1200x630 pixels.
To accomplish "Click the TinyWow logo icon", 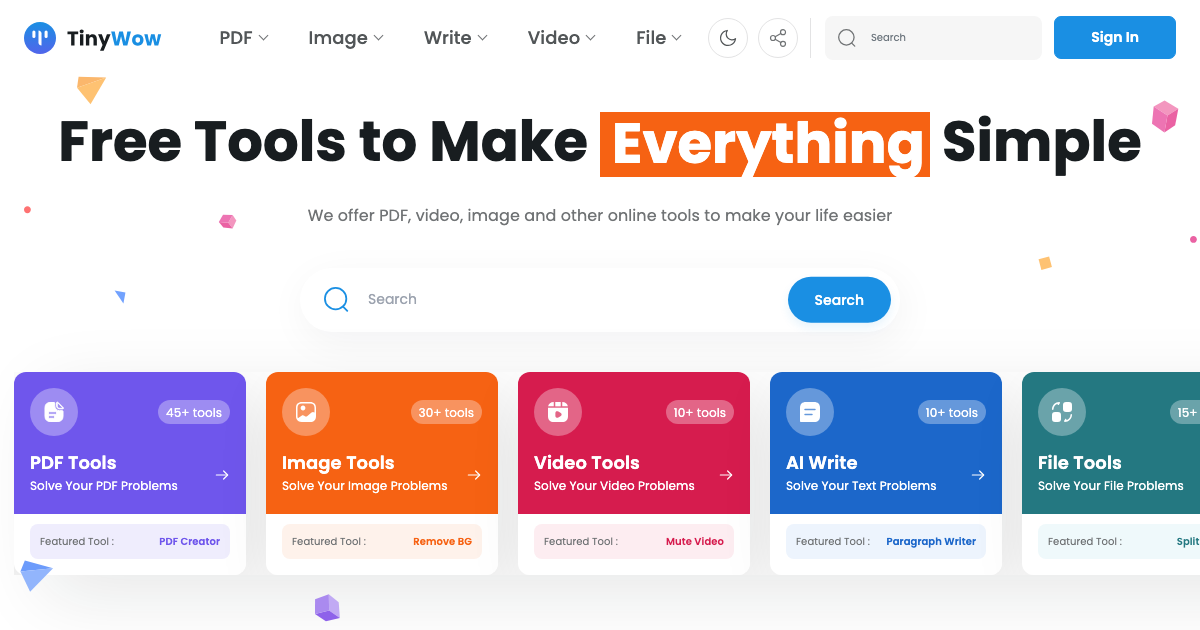I will (x=40, y=38).
